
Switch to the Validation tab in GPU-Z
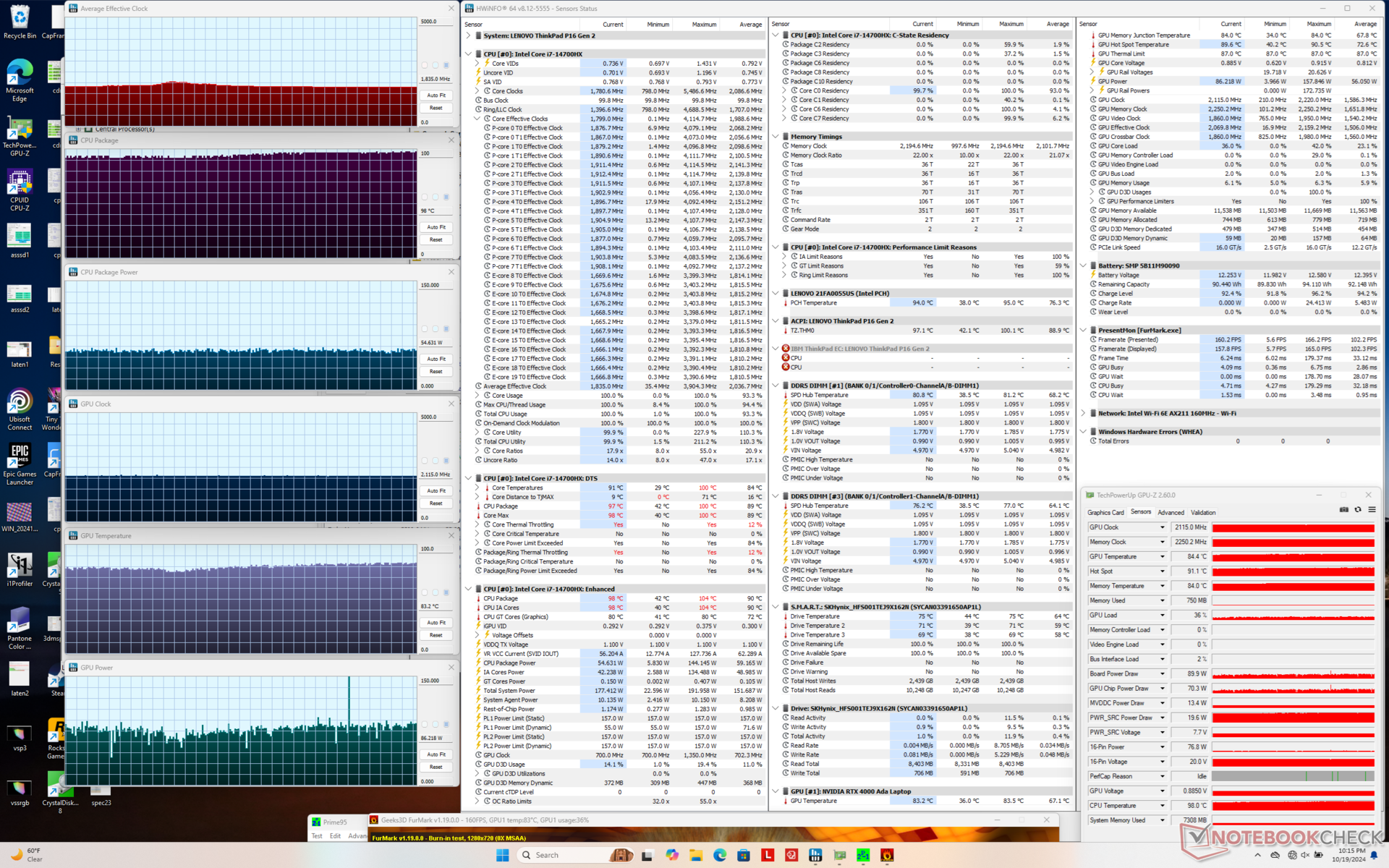click(1203, 513)
